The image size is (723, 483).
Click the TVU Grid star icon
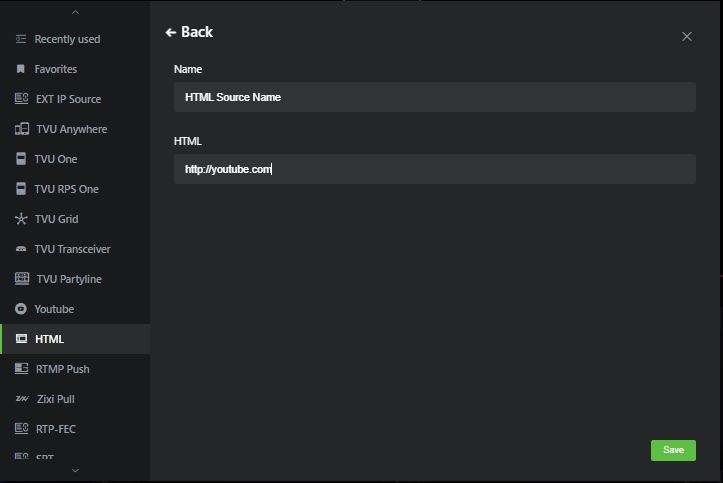(x=21, y=218)
